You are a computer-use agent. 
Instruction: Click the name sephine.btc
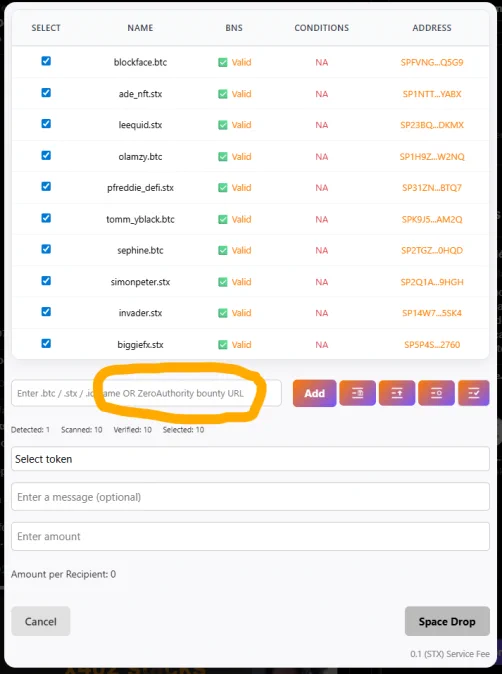(x=140, y=250)
